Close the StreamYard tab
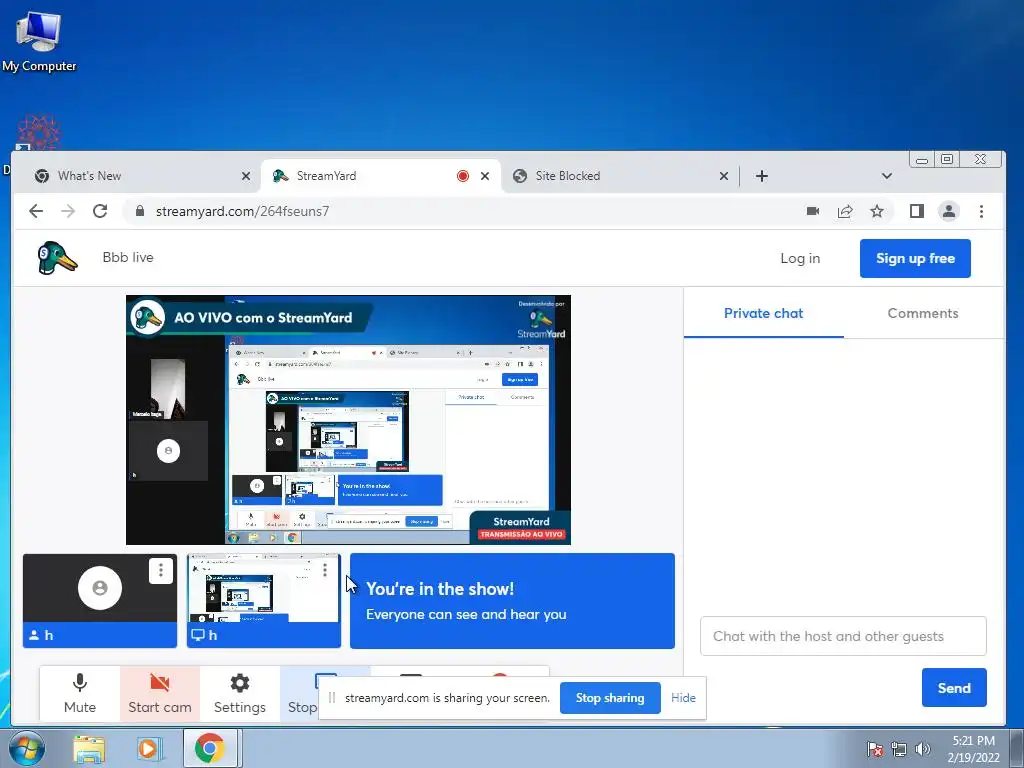The height and width of the screenshot is (768, 1024). click(x=485, y=176)
